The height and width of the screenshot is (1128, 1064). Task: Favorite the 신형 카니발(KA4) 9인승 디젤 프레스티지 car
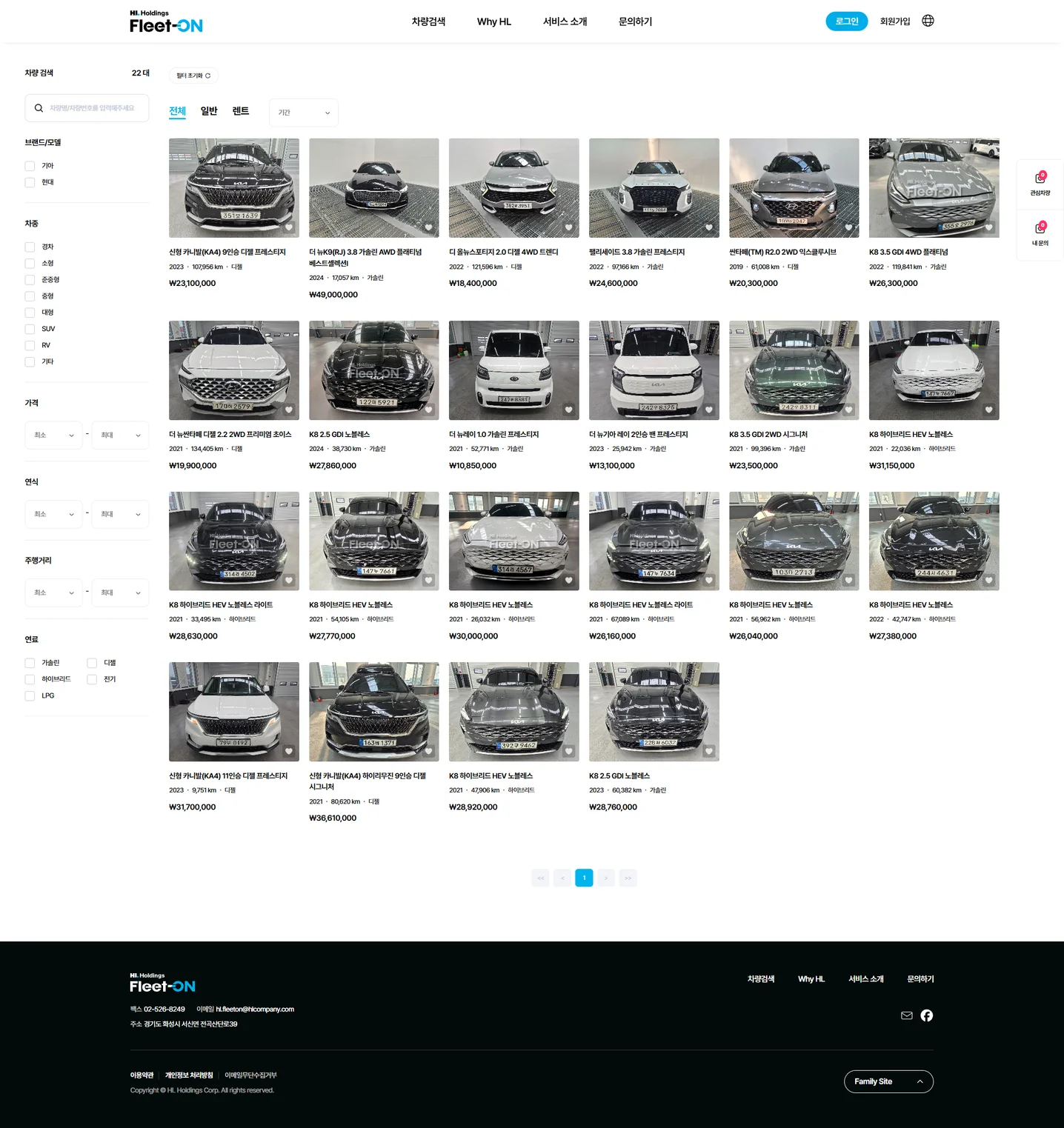pos(289,227)
